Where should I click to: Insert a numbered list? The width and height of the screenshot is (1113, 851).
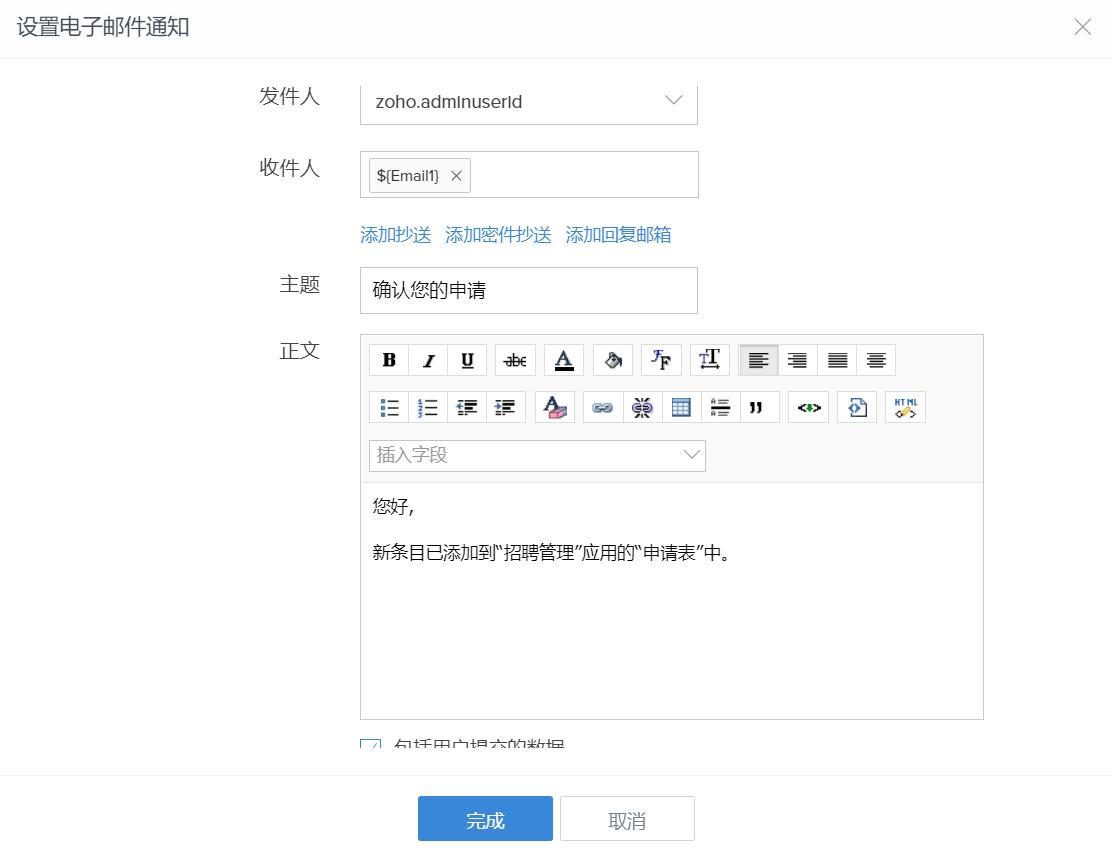(428, 407)
